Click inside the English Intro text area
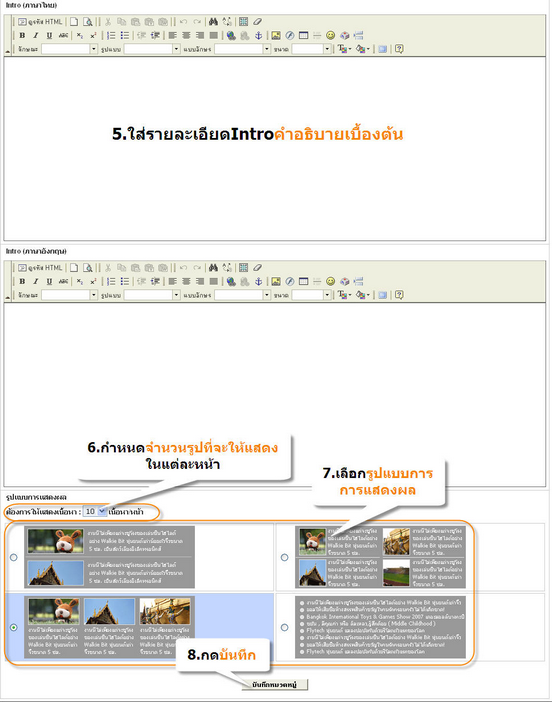Viewport: 552px width, 702px height. (x=274, y=394)
